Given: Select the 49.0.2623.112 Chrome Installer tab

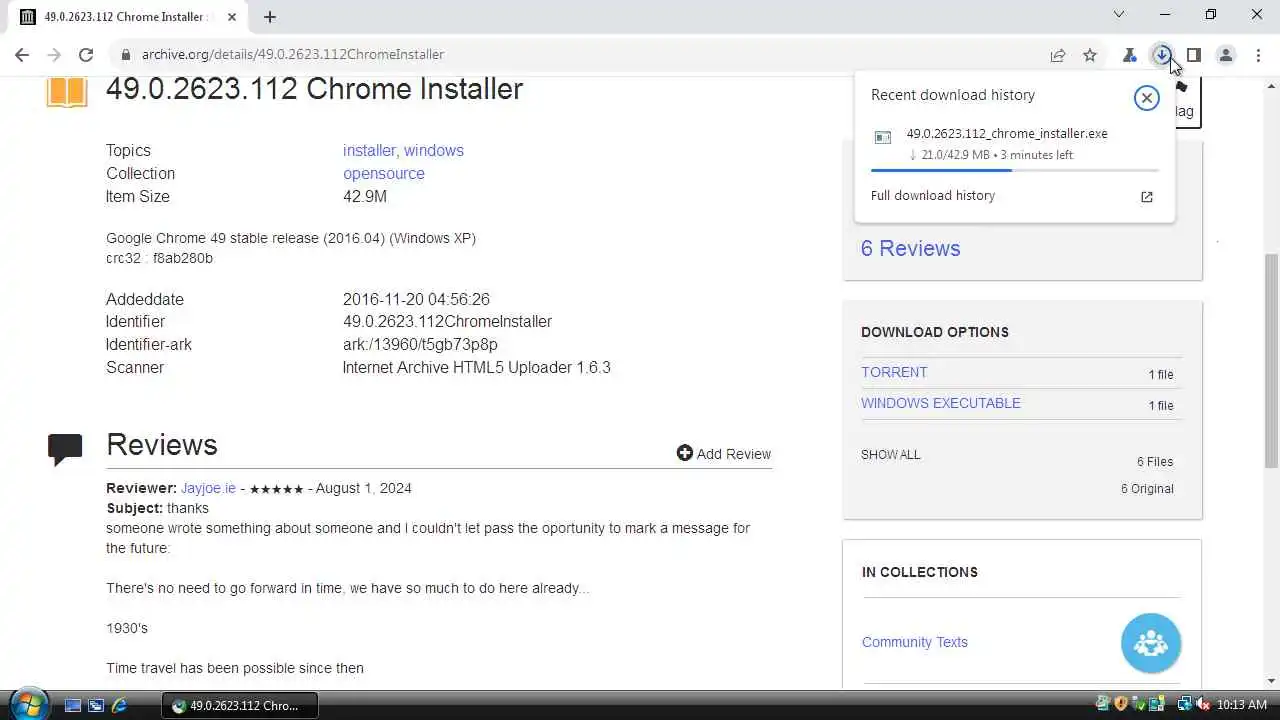Looking at the screenshot, I should (x=128, y=17).
